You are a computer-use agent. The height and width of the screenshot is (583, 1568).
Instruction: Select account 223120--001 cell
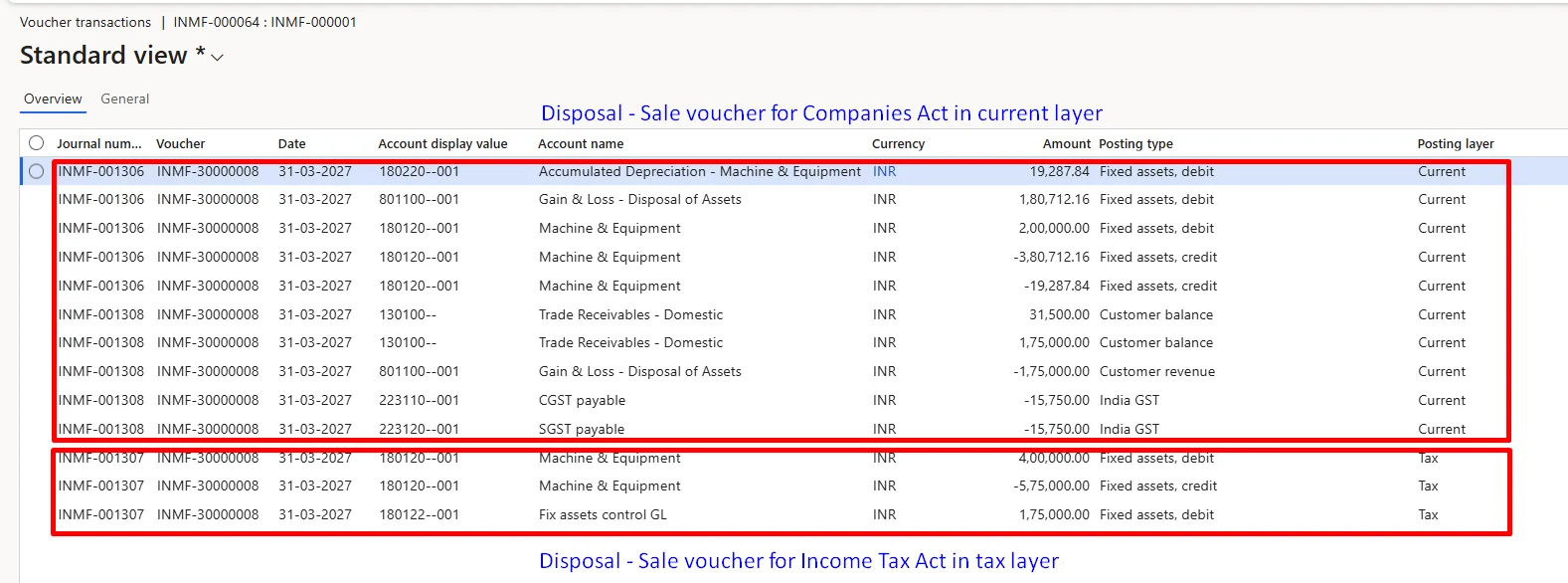coord(419,430)
